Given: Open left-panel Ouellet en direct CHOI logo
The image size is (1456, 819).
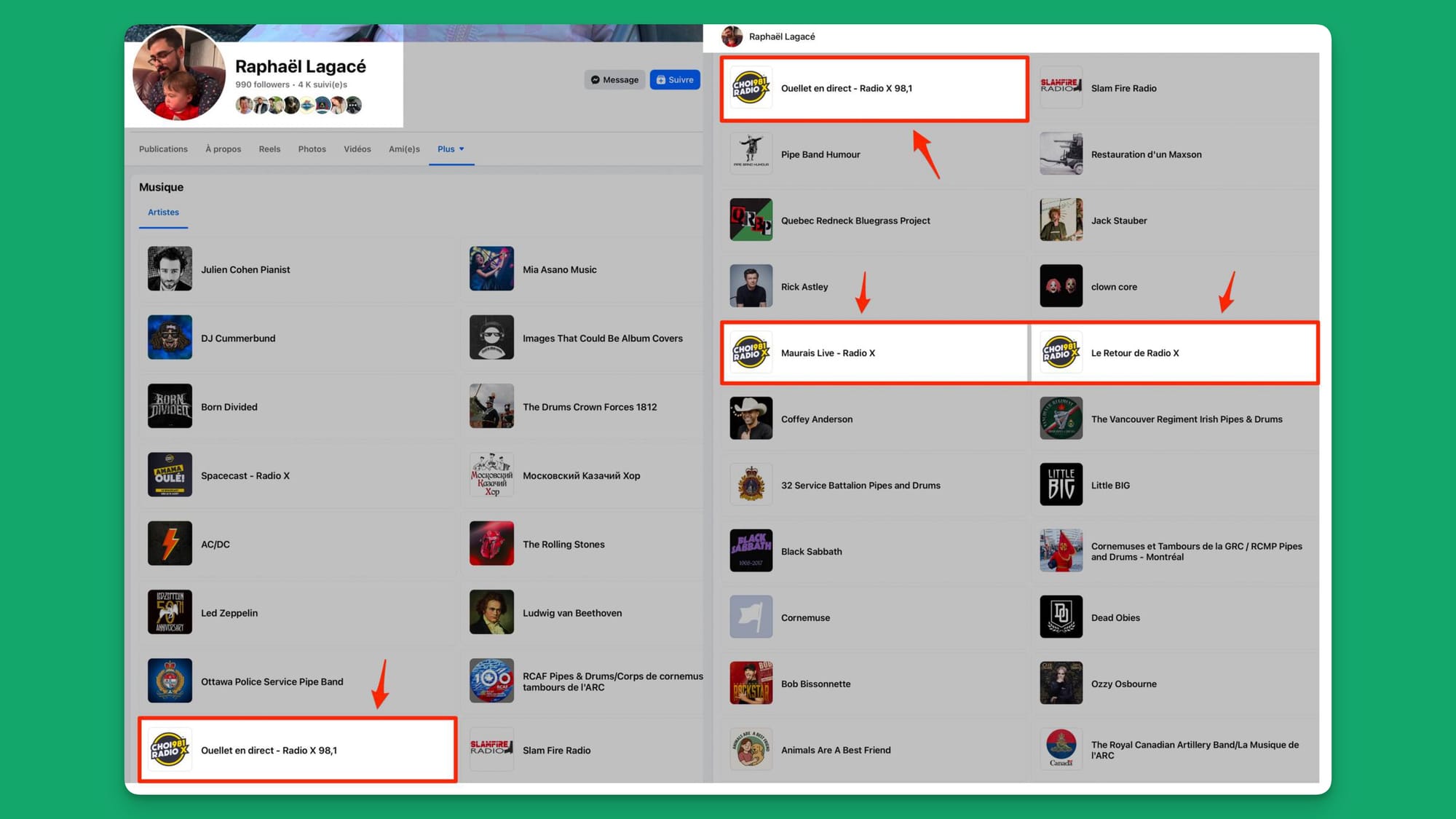Looking at the screenshot, I should pyautogui.click(x=170, y=749).
